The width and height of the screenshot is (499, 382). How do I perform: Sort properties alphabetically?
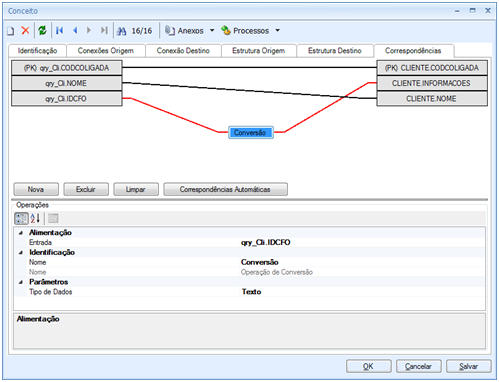(x=35, y=219)
